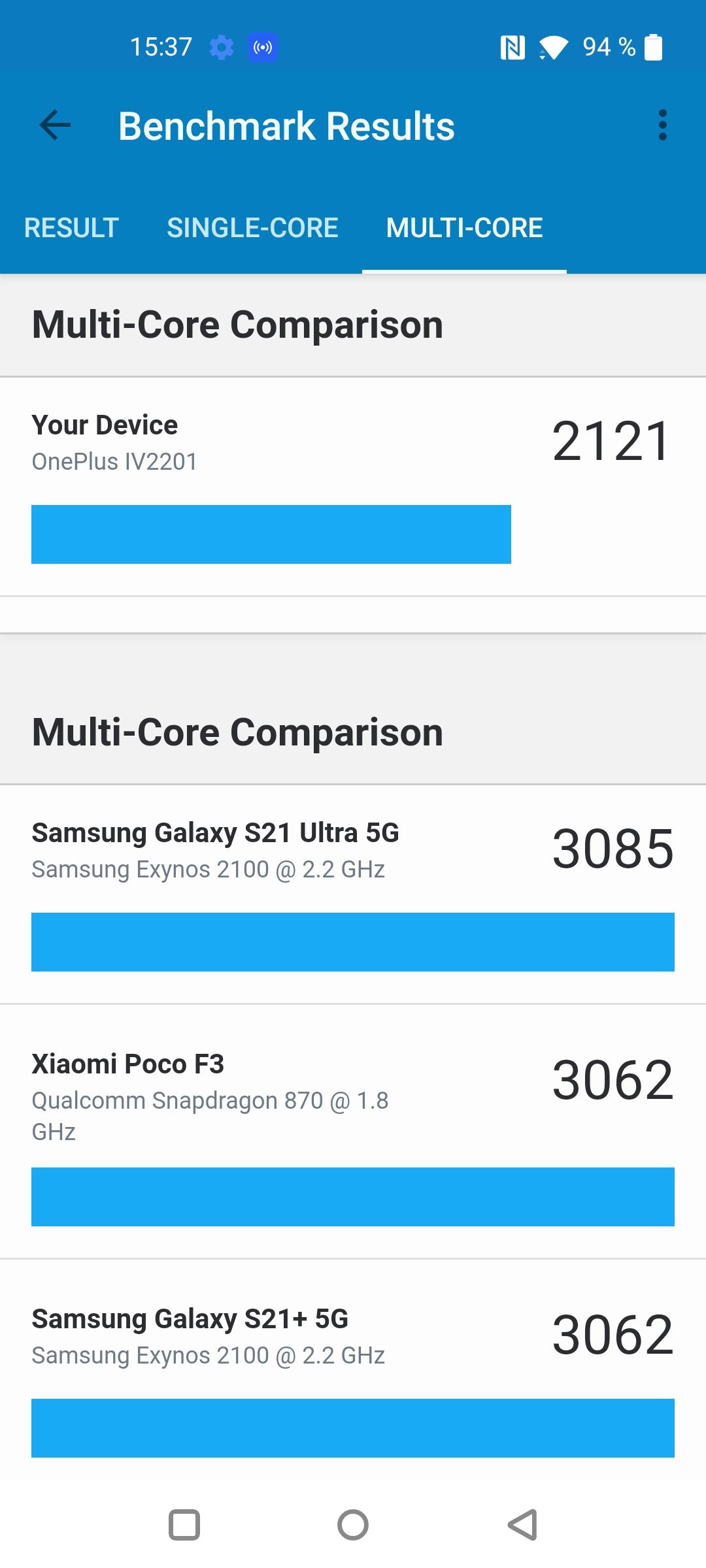Screen dimensions: 706x1568
Task: Tap the blue hotspot broadcast status icon
Action: (x=263, y=47)
